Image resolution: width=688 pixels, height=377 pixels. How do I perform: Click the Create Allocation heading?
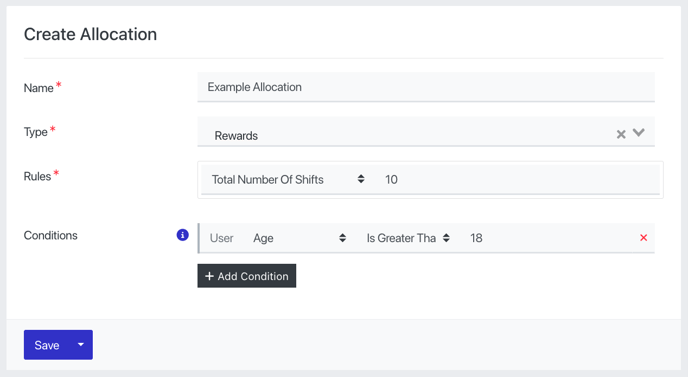90,34
